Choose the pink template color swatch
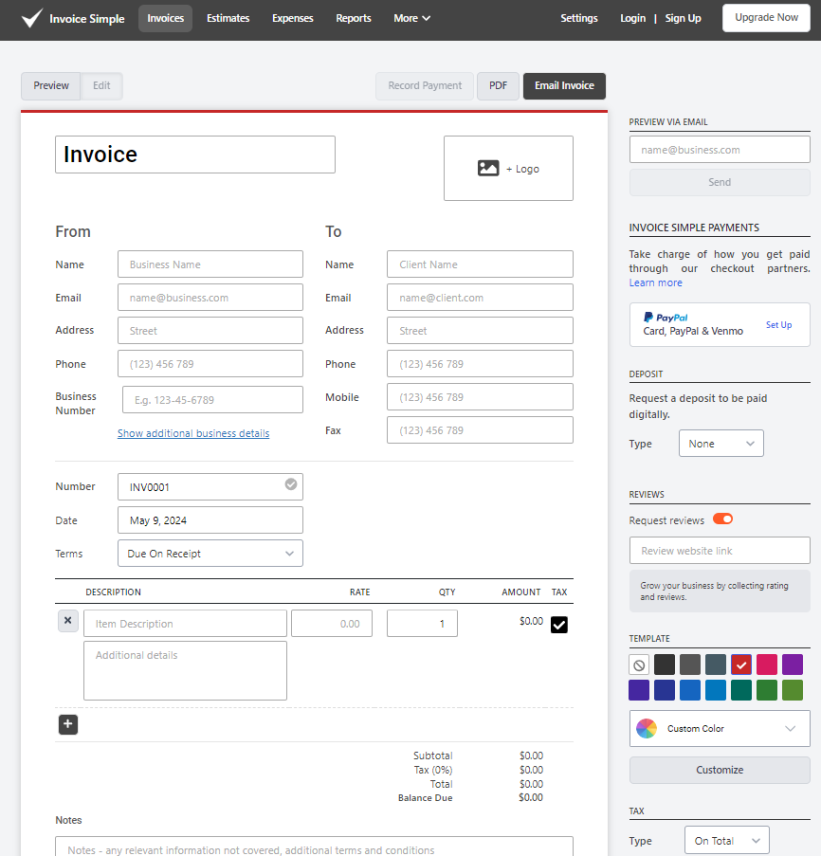The height and width of the screenshot is (856, 821). 766,665
